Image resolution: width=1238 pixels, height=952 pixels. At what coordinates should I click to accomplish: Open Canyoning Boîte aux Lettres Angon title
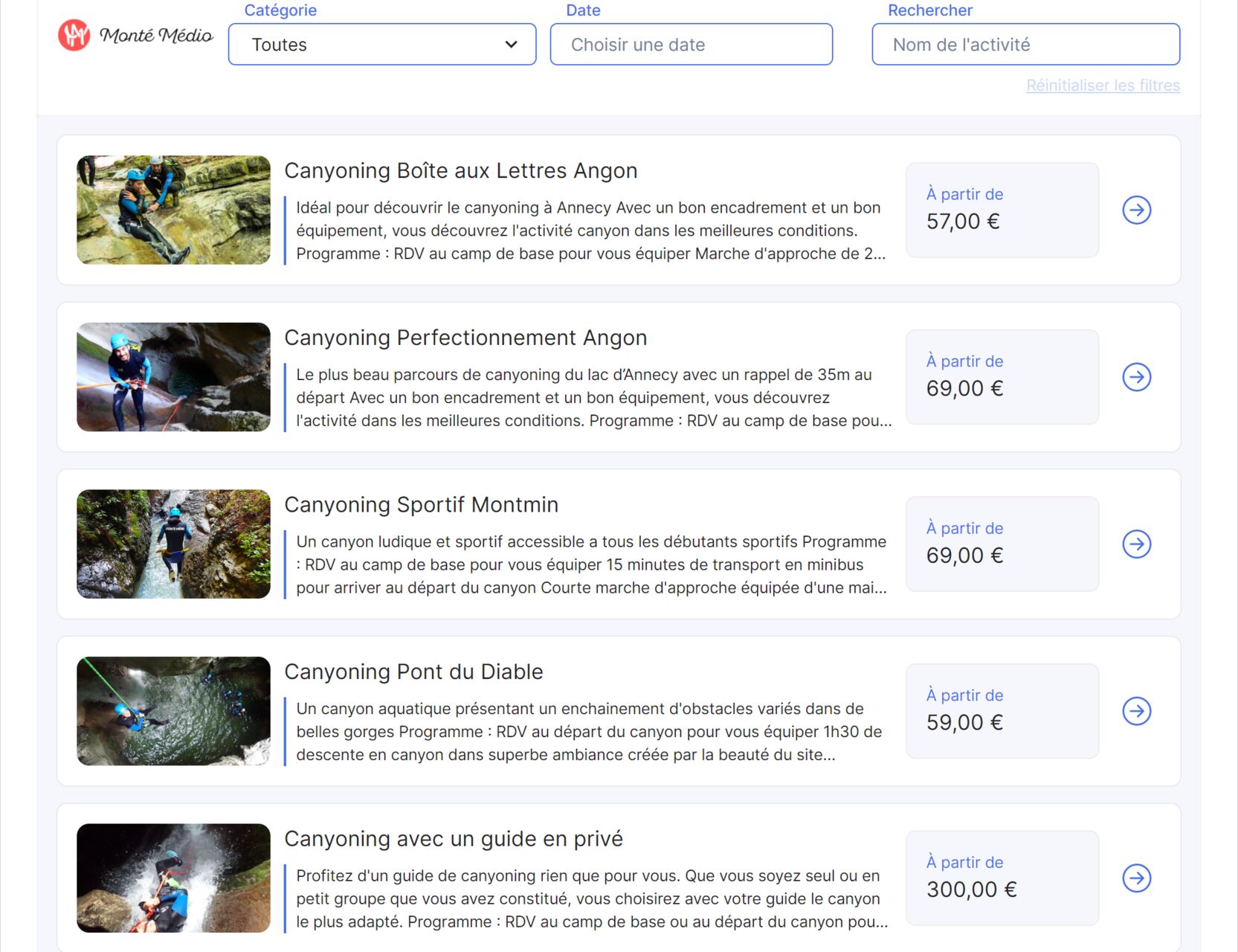click(x=461, y=171)
